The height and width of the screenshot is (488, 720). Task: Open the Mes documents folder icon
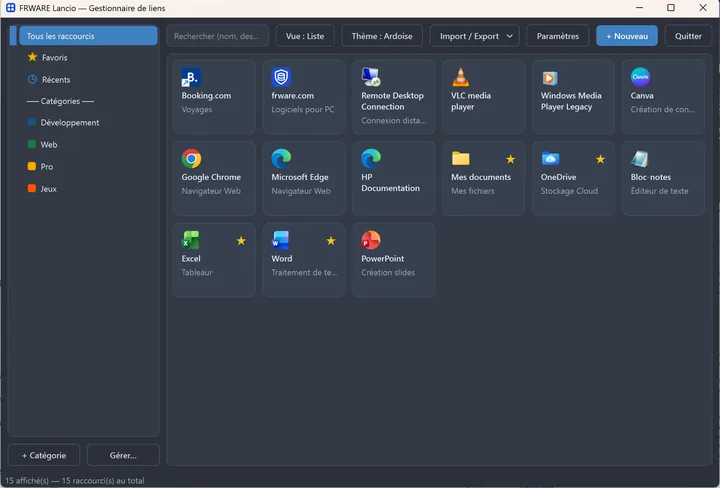click(x=461, y=158)
